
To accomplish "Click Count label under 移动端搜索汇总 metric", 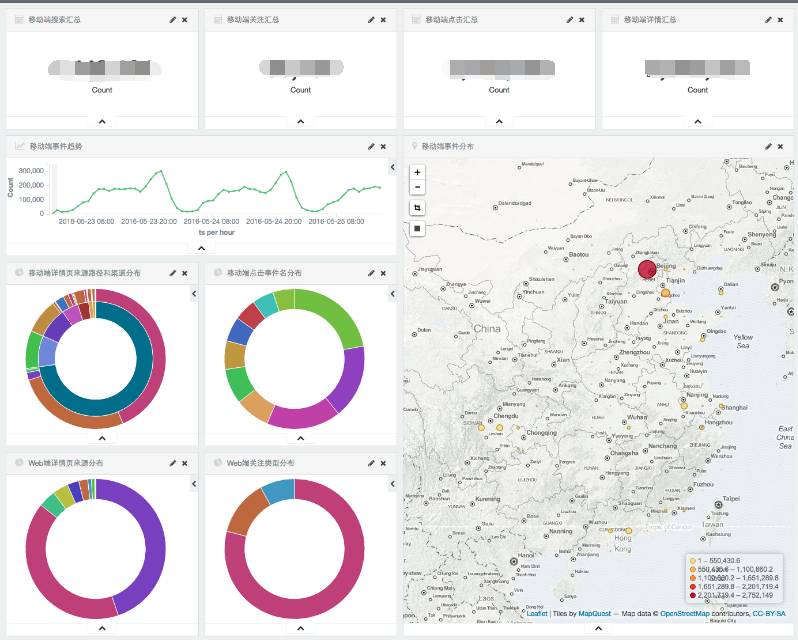I will 102,90.
